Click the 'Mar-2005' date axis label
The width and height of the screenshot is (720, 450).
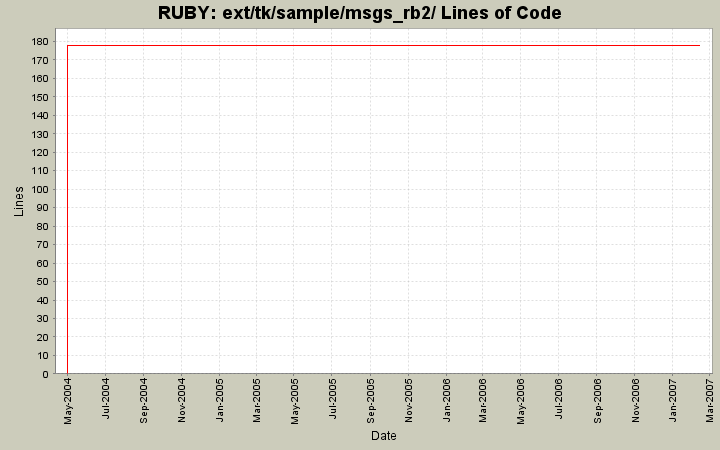click(257, 400)
